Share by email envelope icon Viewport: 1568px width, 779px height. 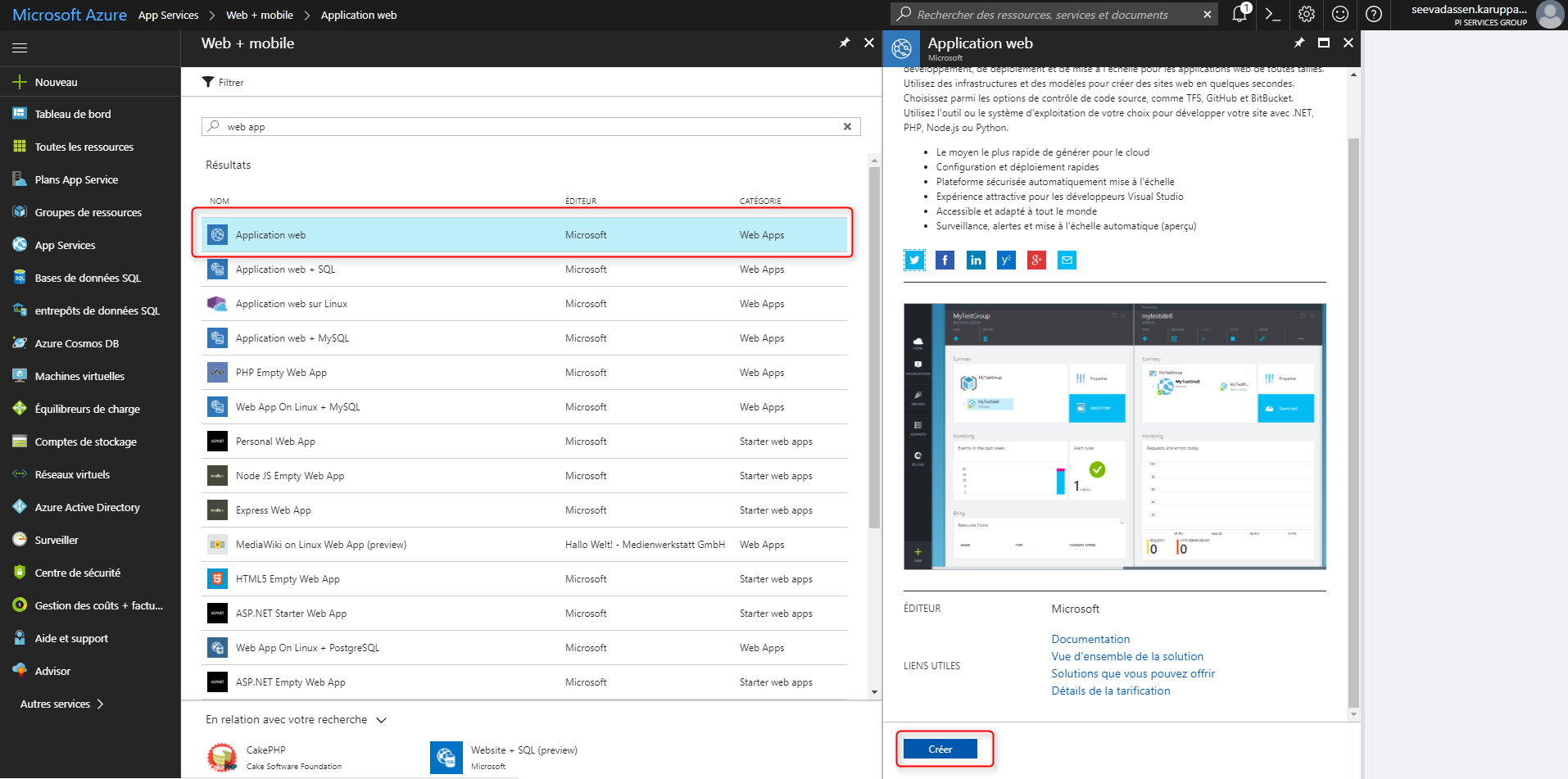(x=1067, y=260)
